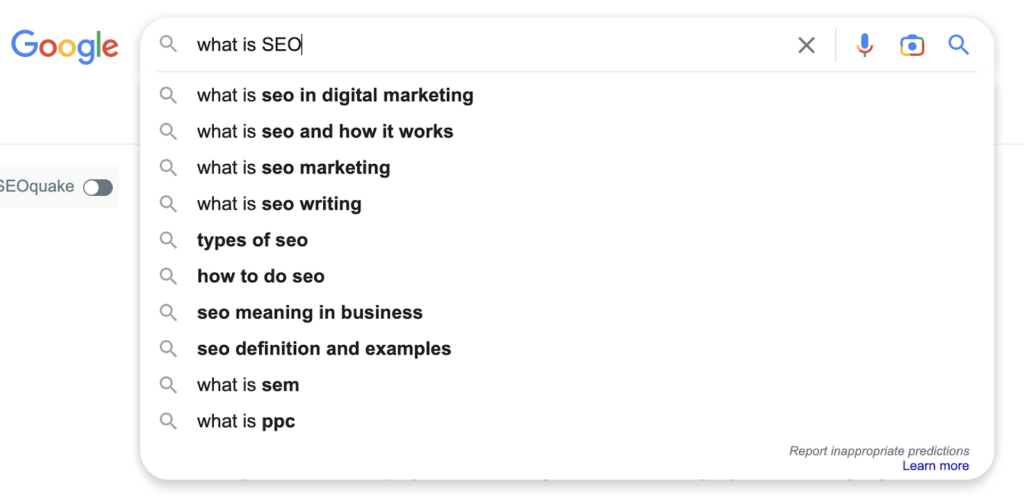Image resolution: width=1024 pixels, height=501 pixels.
Task: Open Google Lens image search camera icon
Action: coord(912,45)
